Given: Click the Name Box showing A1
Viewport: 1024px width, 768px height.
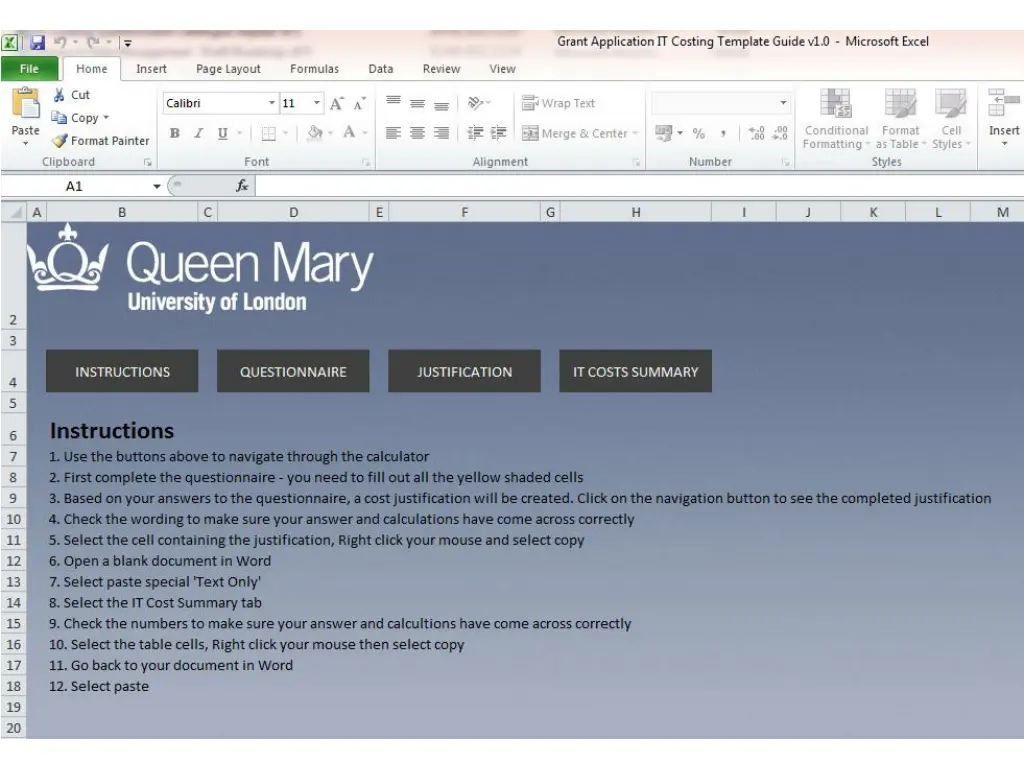Looking at the screenshot, I should click(x=75, y=186).
